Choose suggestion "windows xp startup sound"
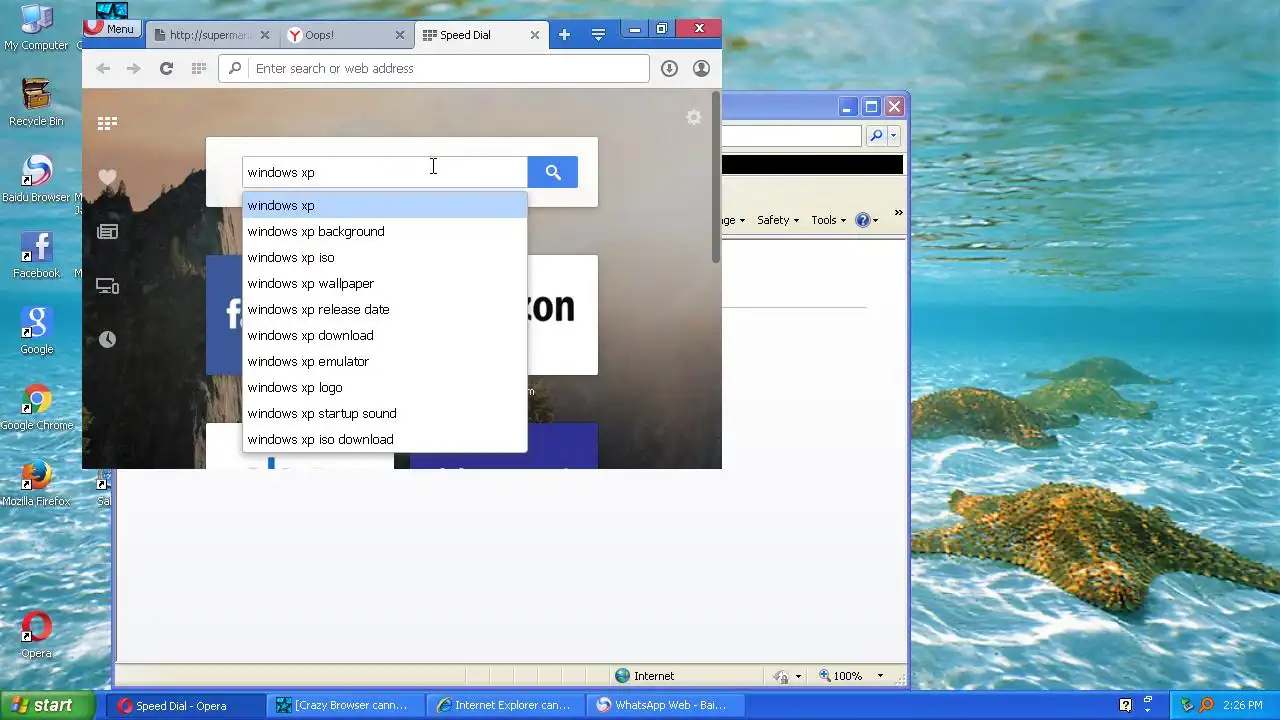 (384, 413)
